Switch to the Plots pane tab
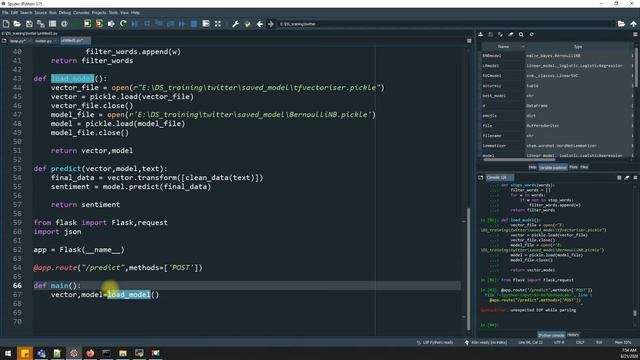 [573, 167]
